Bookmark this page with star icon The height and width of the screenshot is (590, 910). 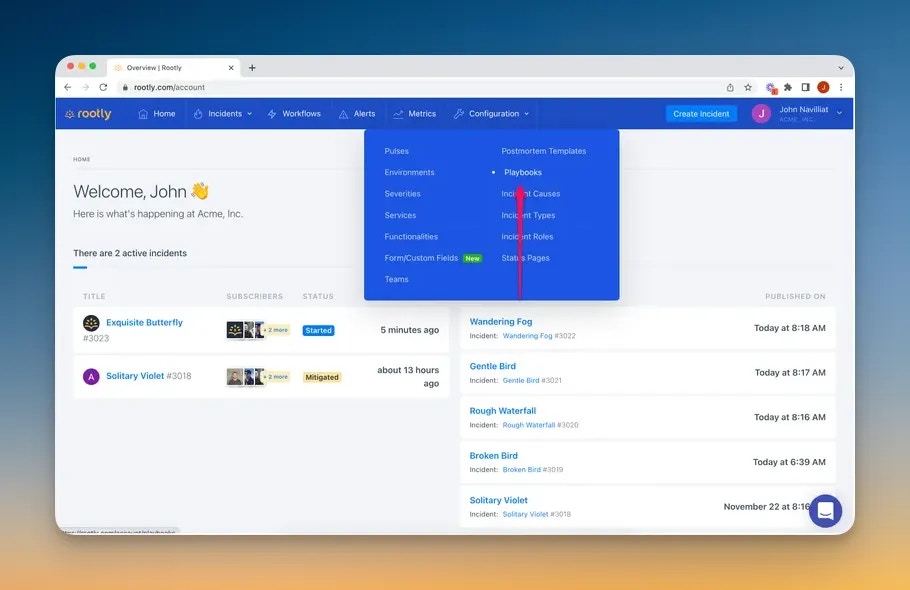pos(748,87)
